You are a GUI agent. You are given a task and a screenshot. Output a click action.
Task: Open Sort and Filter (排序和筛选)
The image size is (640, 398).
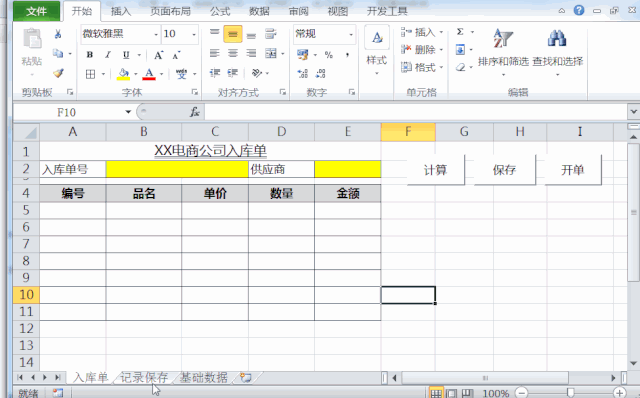(x=503, y=51)
